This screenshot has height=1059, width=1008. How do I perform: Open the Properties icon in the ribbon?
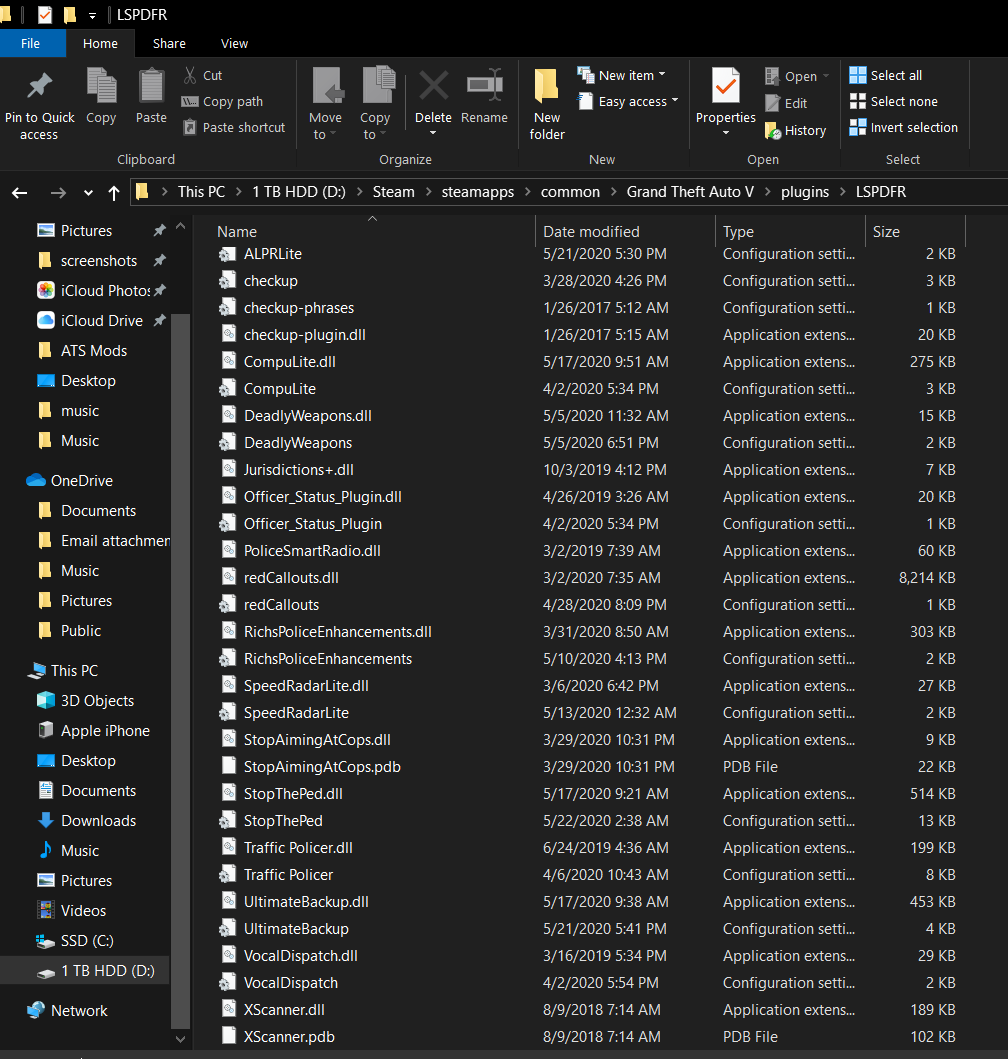pos(725,87)
